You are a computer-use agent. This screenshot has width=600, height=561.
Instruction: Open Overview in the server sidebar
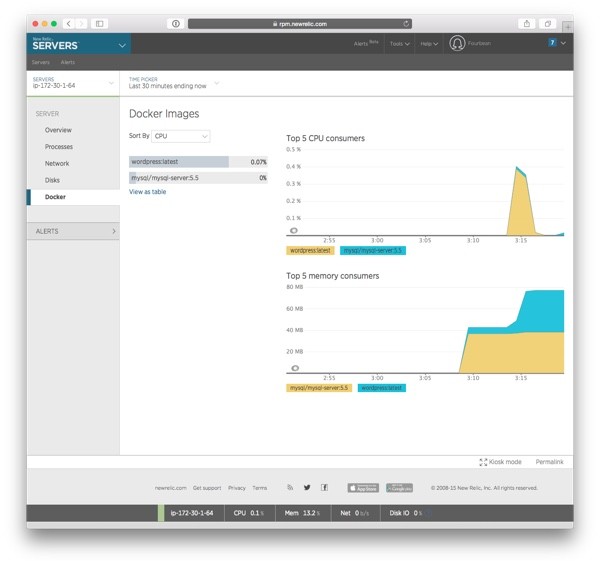[x=58, y=130]
